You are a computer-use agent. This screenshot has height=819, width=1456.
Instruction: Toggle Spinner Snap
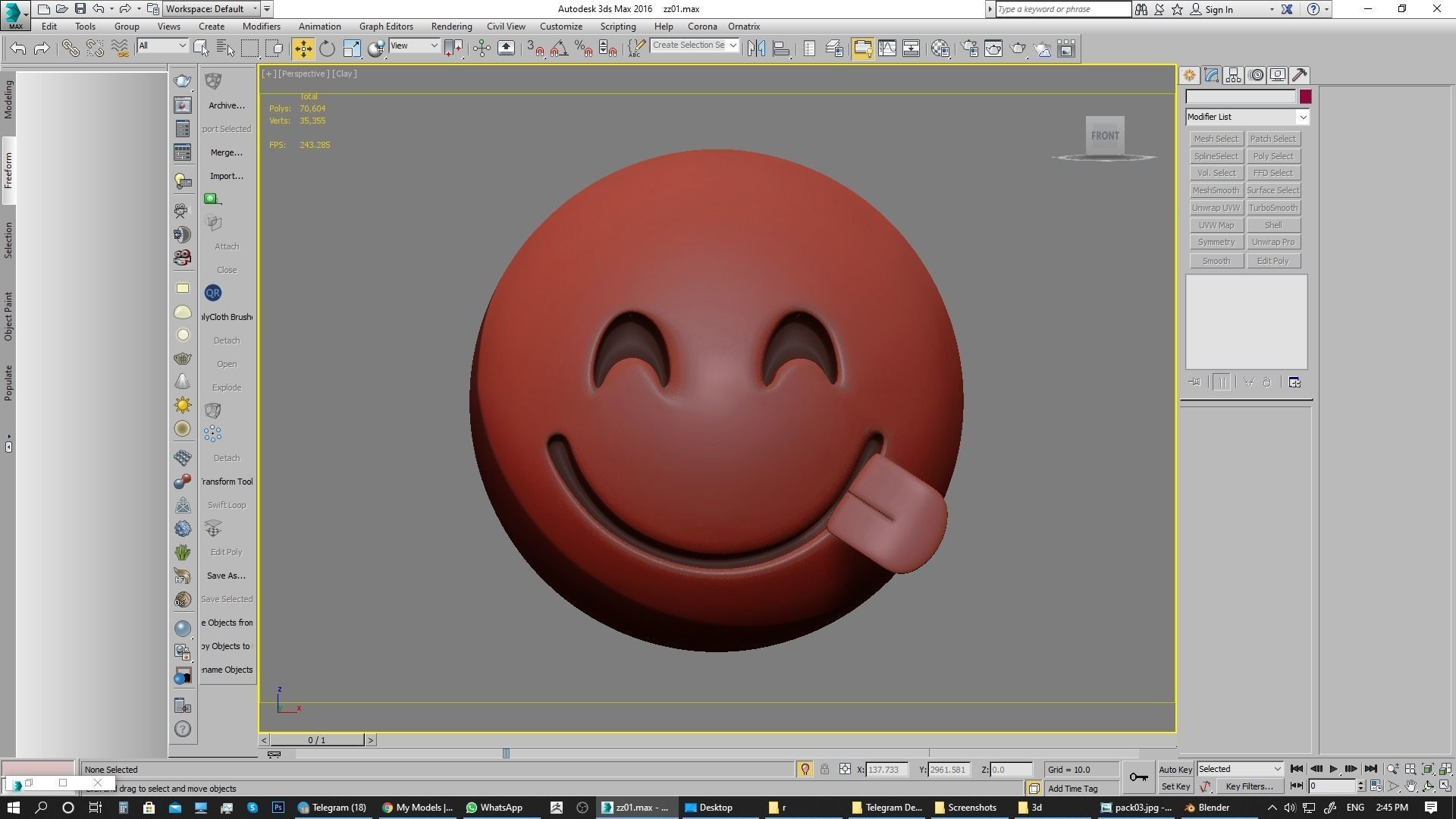pyautogui.click(x=608, y=49)
